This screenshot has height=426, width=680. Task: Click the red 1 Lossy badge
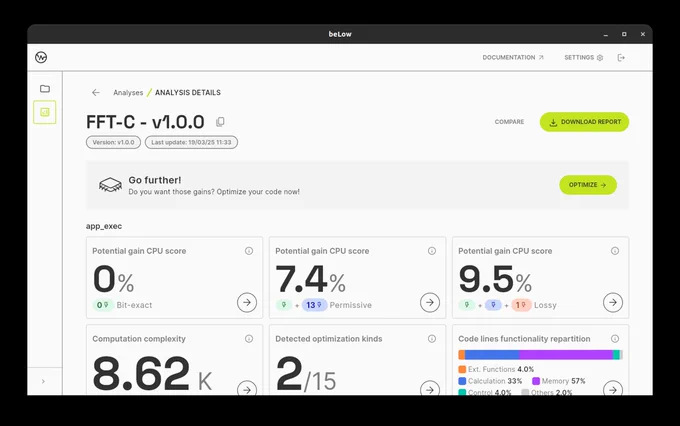(521, 305)
